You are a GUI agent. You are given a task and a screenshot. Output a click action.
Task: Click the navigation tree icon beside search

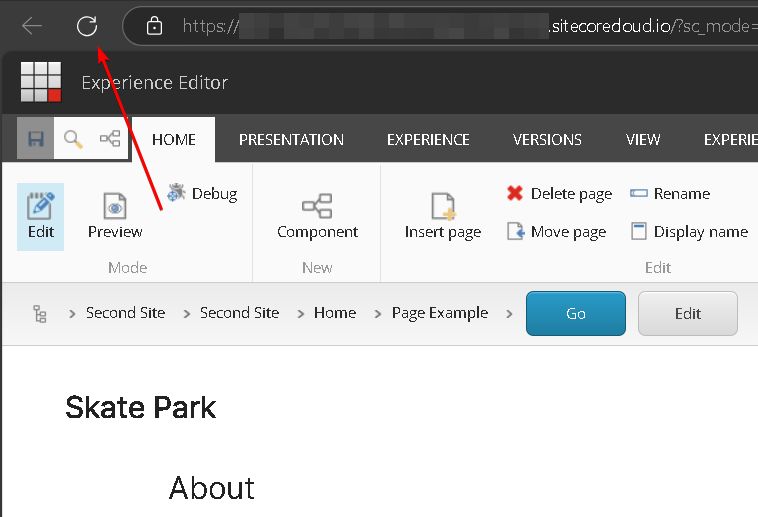[110, 138]
